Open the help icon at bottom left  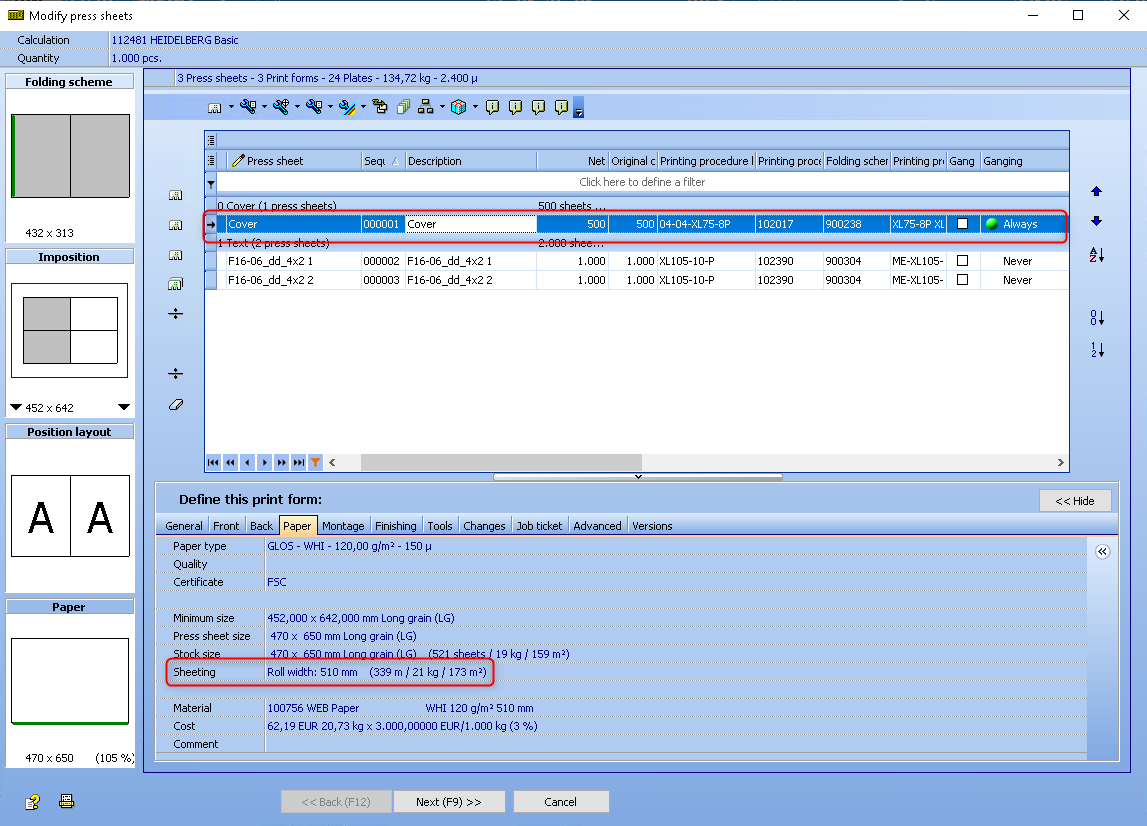coord(32,802)
